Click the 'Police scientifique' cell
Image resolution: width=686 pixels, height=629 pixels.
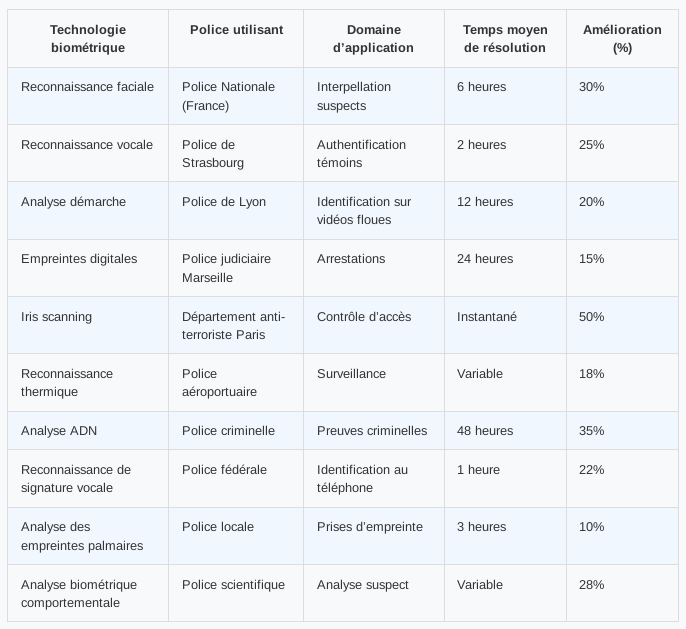[233, 585]
